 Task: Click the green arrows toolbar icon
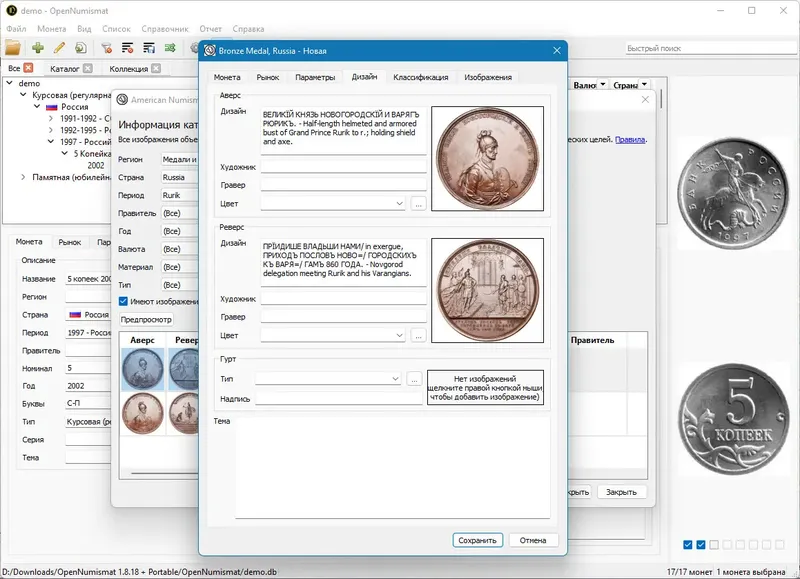[x=170, y=47]
